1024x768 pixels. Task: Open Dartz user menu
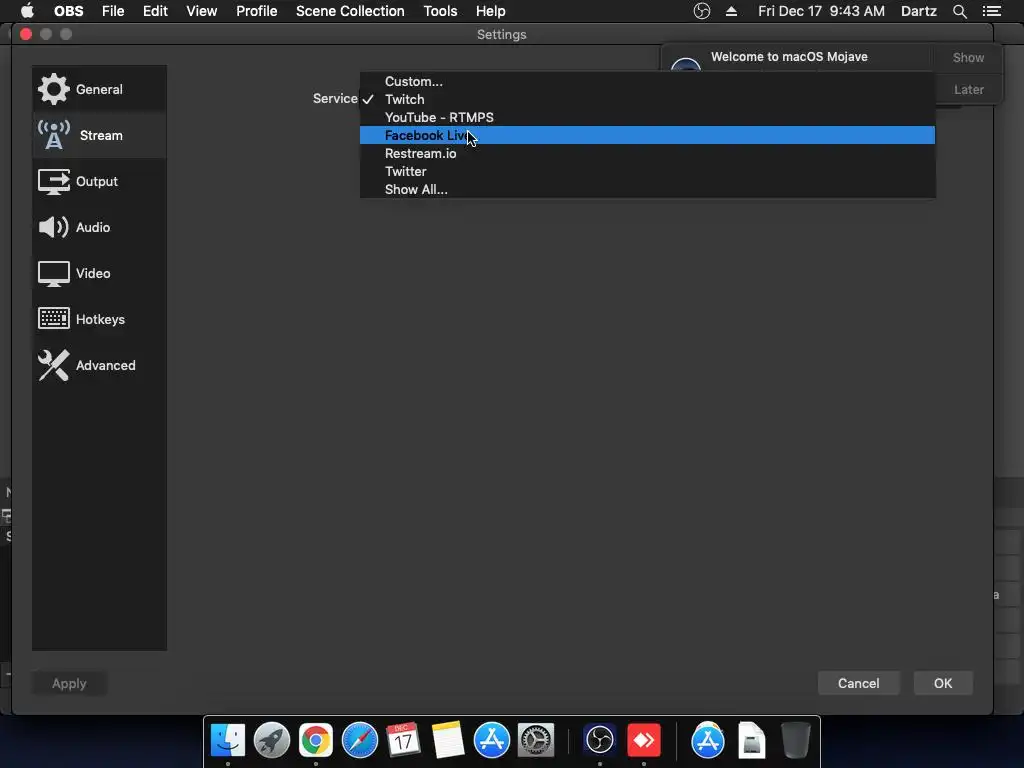(918, 11)
